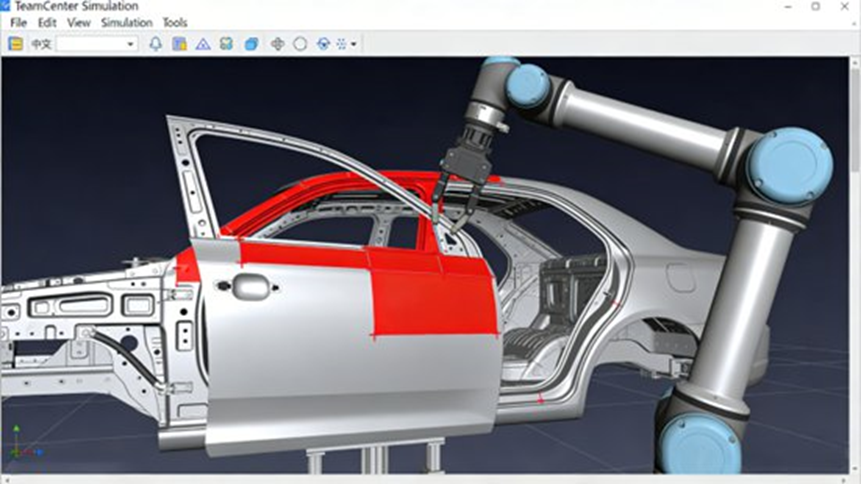The height and width of the screenshot is (484, 861).
Task: Open the combo box dropdown arrow beside 中文
Action: [x=131, y=44]
